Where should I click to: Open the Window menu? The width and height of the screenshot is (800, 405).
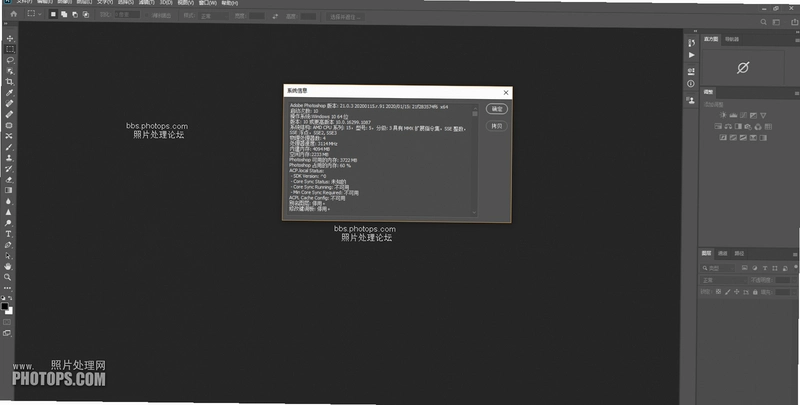(207, 3)
